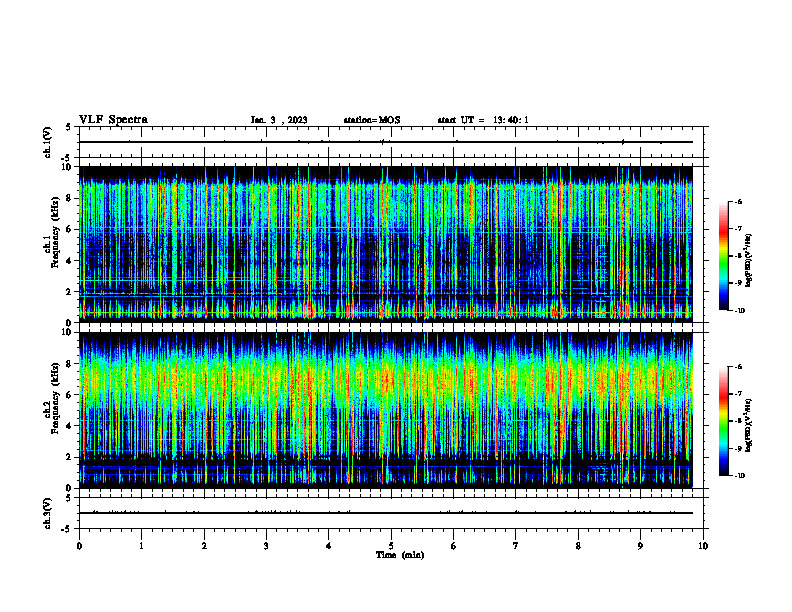Click the "-6" label on ch.1 colorbar
Image resolution: width=792 pixels, height=612 pixels.
click(x=738, y=201)
